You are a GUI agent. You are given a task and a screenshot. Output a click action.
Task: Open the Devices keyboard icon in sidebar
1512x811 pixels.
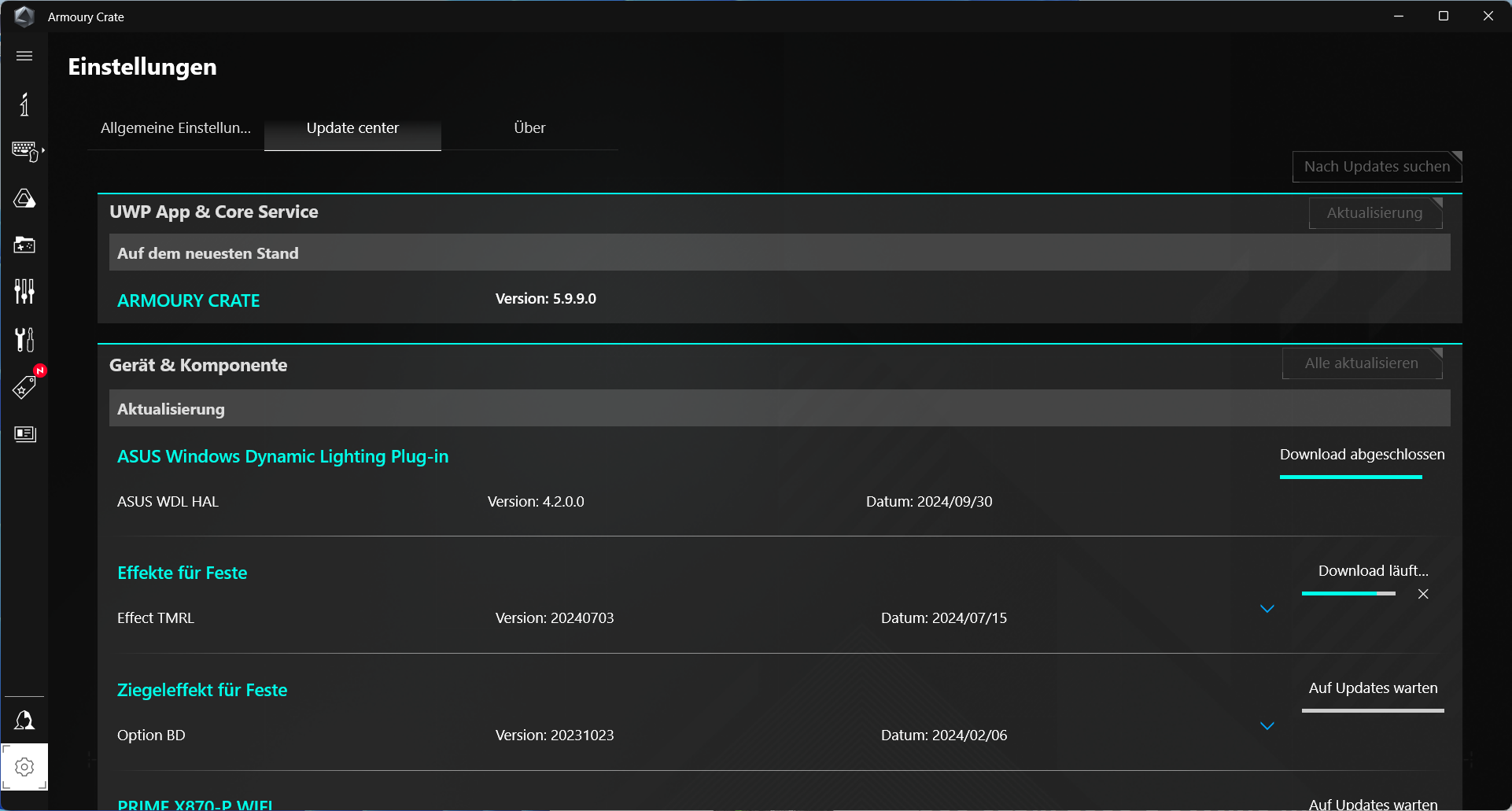tap(26, 151)
